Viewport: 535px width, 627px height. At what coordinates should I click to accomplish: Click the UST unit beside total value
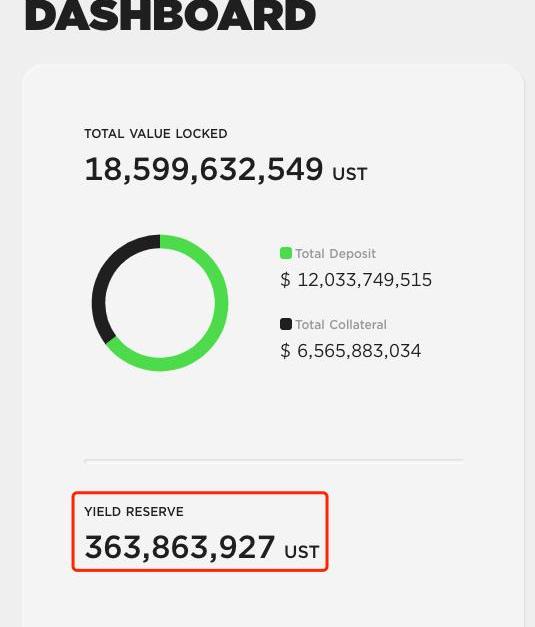[x=349, y=174]
